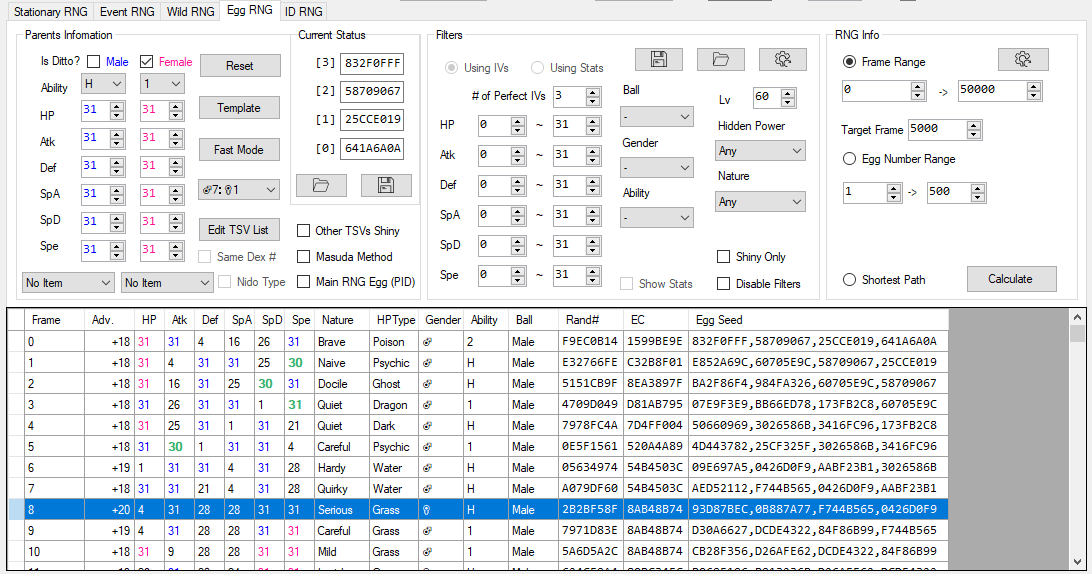1092x574 pixels.
Task: Open the Current Status load folder icon
Action: click(321, 186)
